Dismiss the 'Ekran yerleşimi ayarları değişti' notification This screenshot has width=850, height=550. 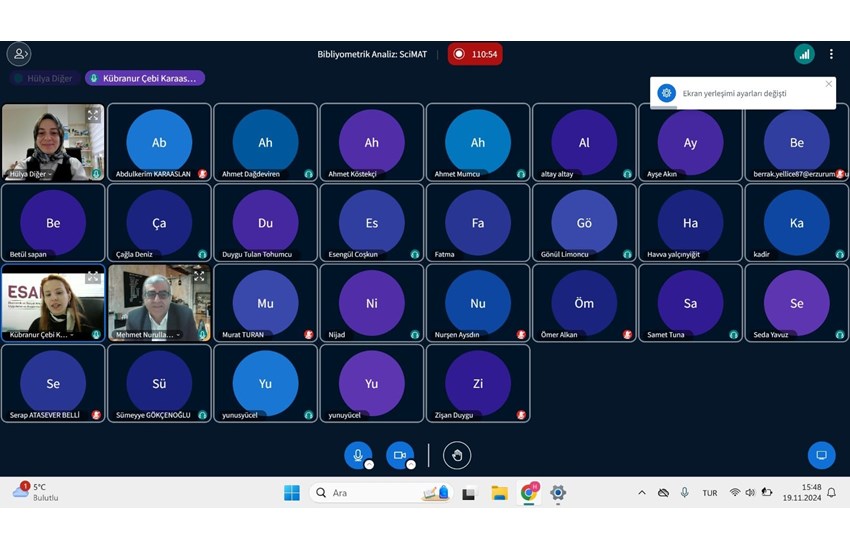pos(828,84)
